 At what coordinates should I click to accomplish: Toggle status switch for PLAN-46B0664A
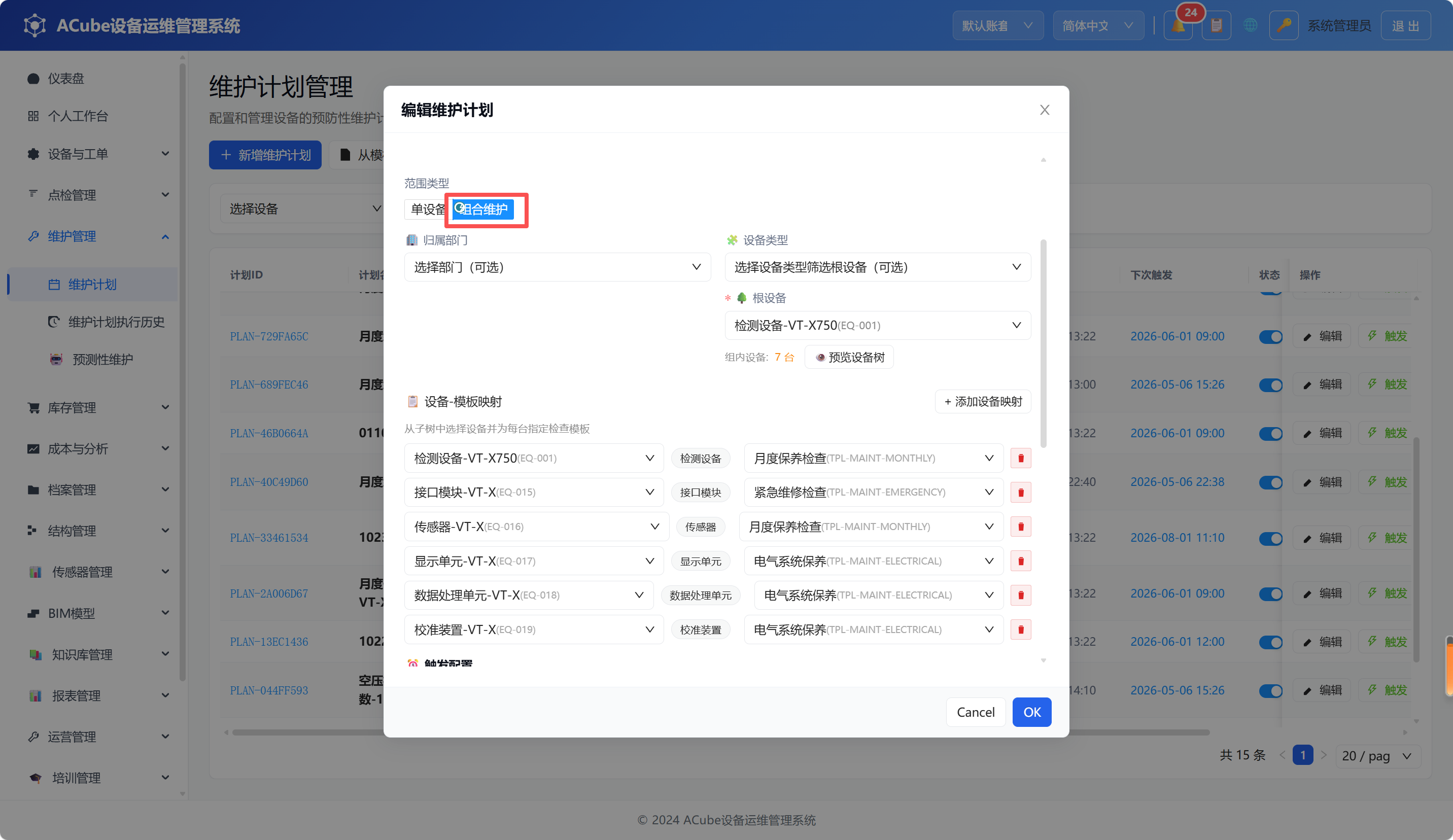point(1270,434)
